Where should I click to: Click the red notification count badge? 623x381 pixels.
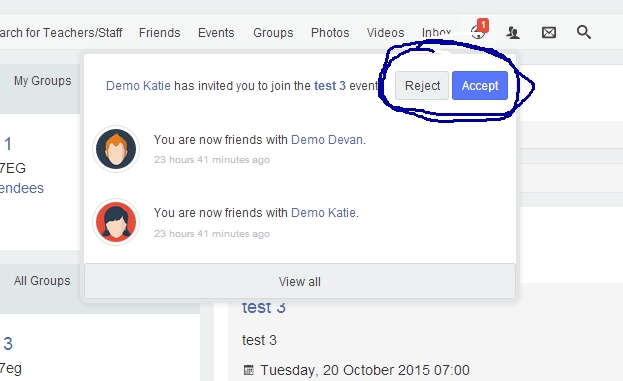click(x=483, y=25)
